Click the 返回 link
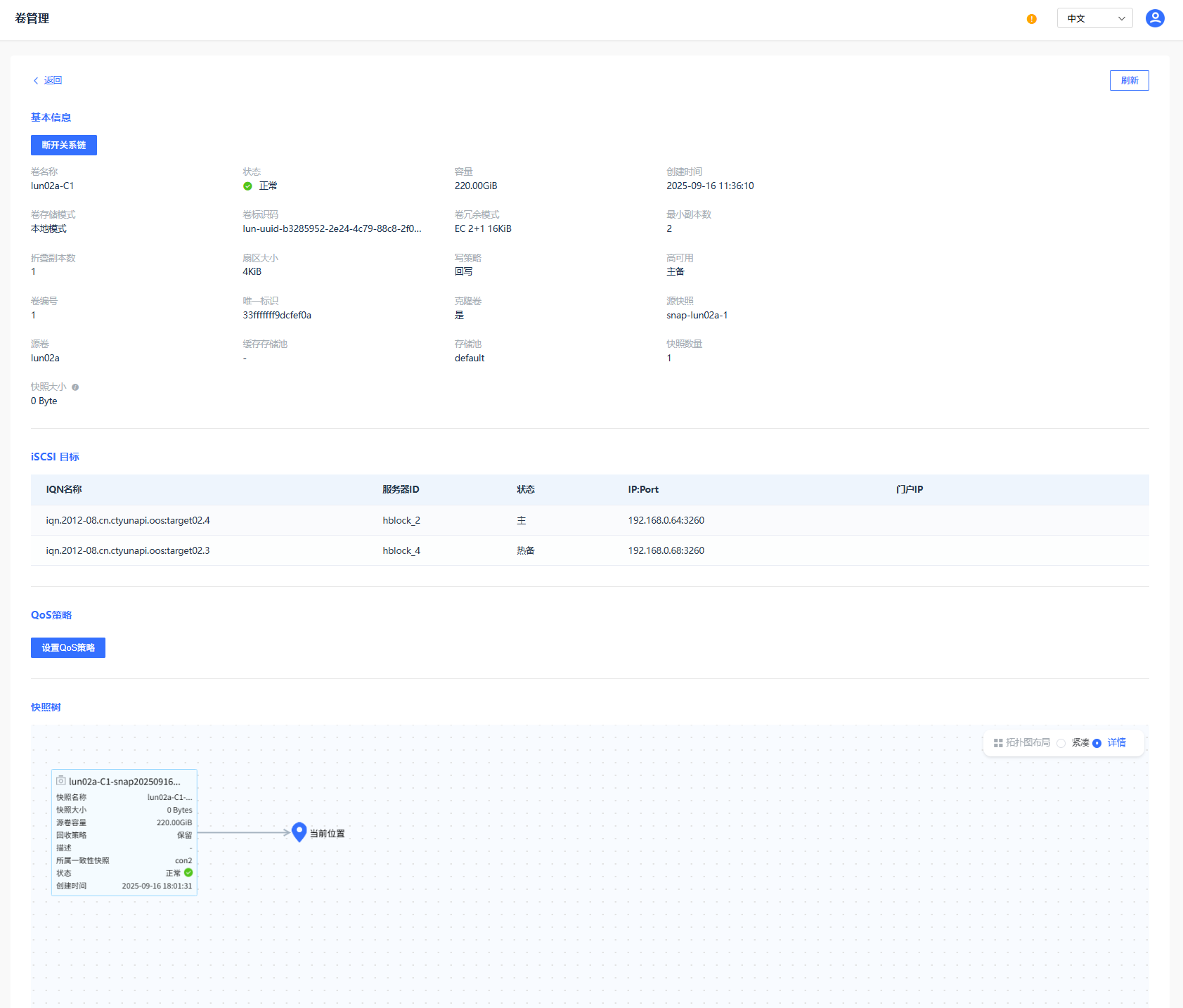The height and width of the screenshot is (1008, 1183). [53, 81]
